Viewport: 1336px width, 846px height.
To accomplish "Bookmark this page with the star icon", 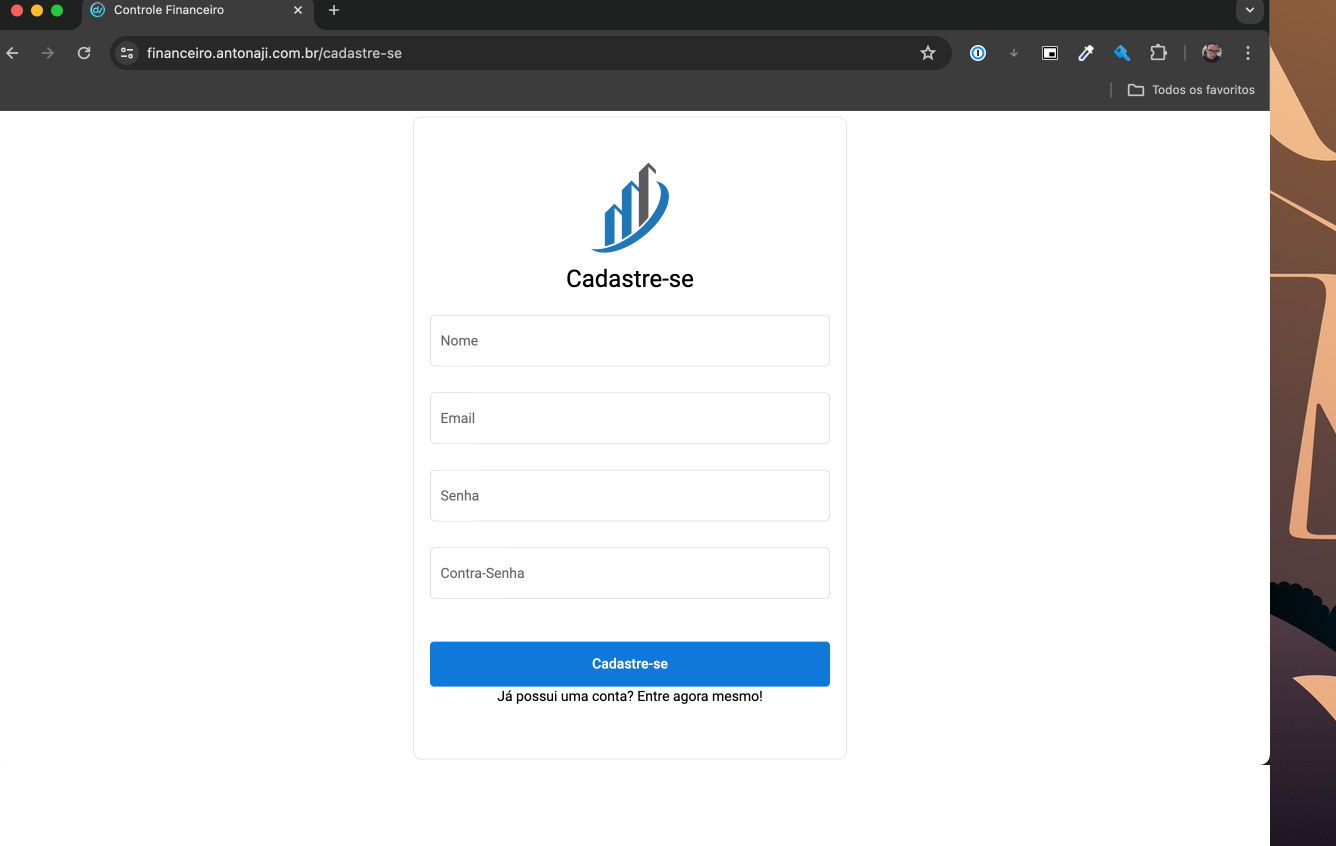I will pos(928,53).
